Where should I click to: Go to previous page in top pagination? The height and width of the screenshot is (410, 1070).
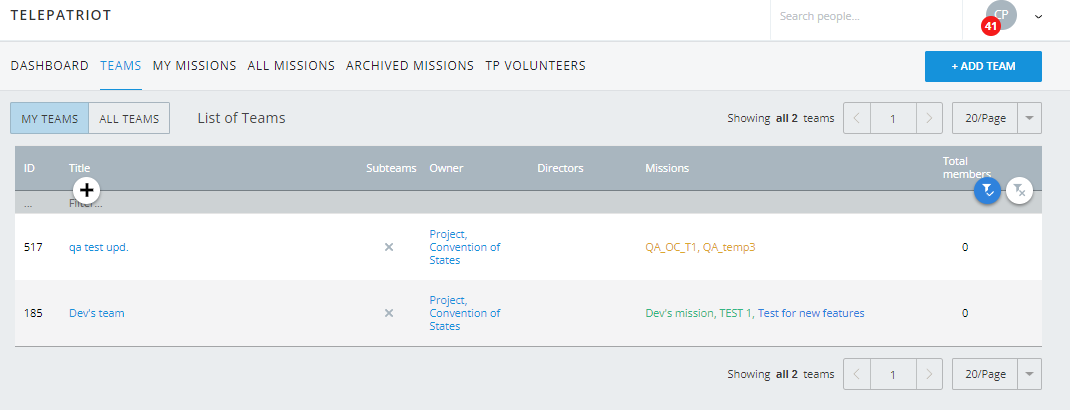point(857,118)
